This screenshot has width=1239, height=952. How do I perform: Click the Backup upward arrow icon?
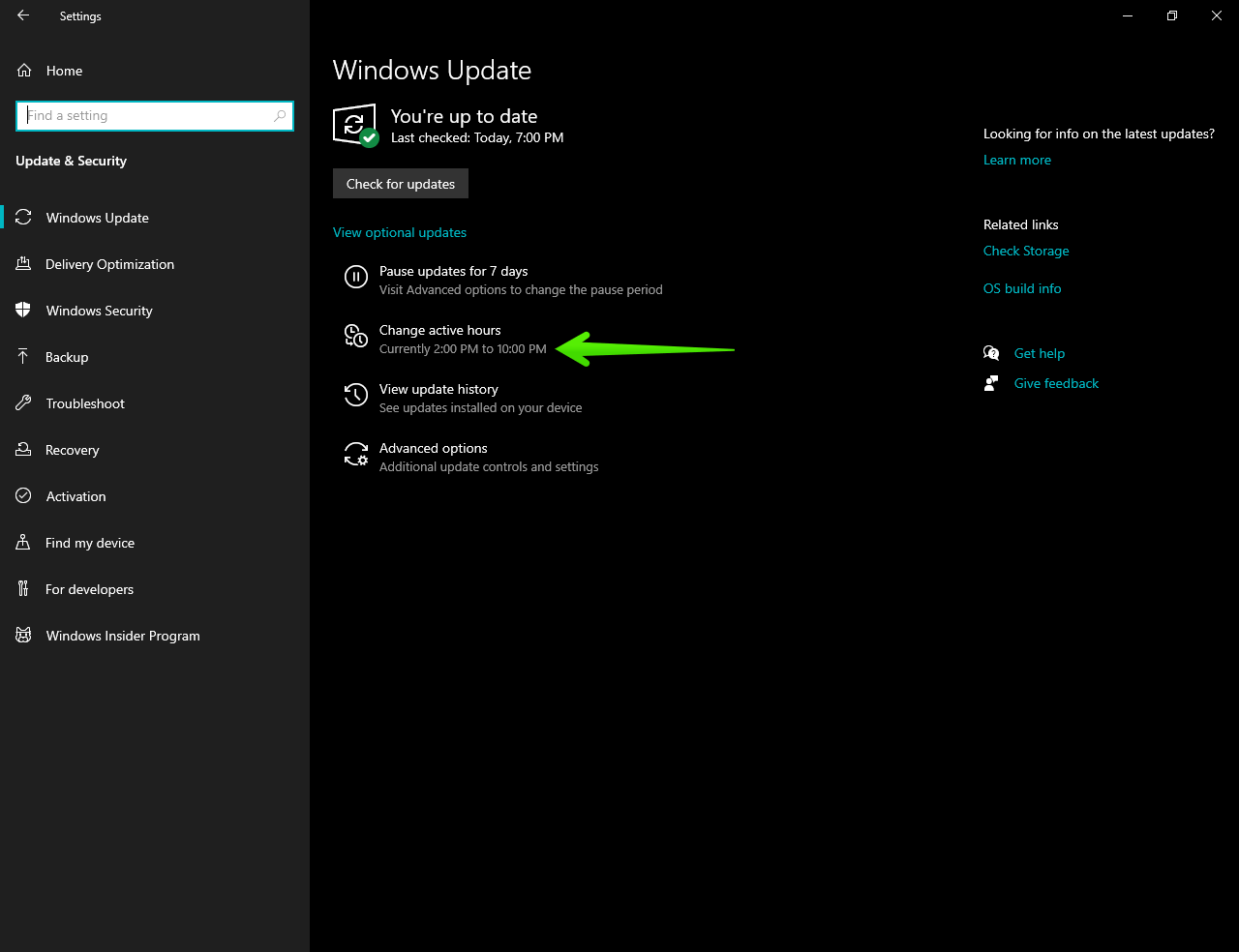tap(23, 357)
